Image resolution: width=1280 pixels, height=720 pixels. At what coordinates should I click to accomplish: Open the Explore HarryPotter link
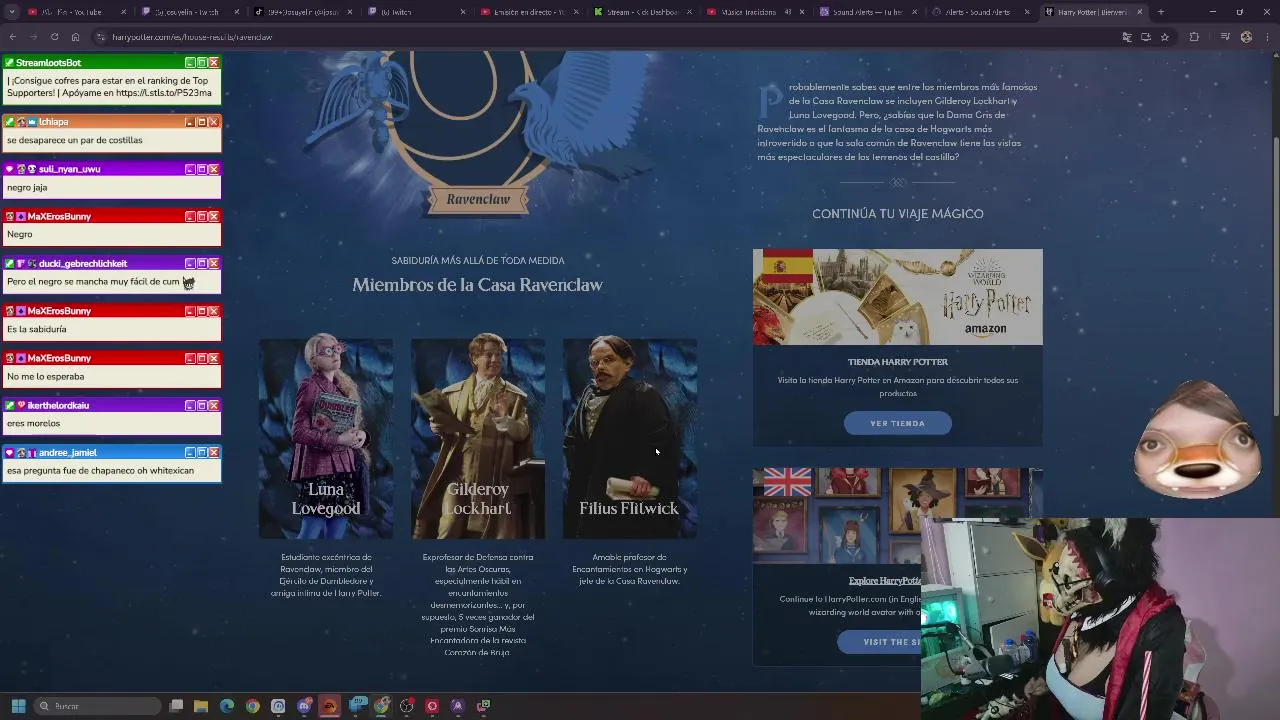pyautogui.click(x=885, y=581)
